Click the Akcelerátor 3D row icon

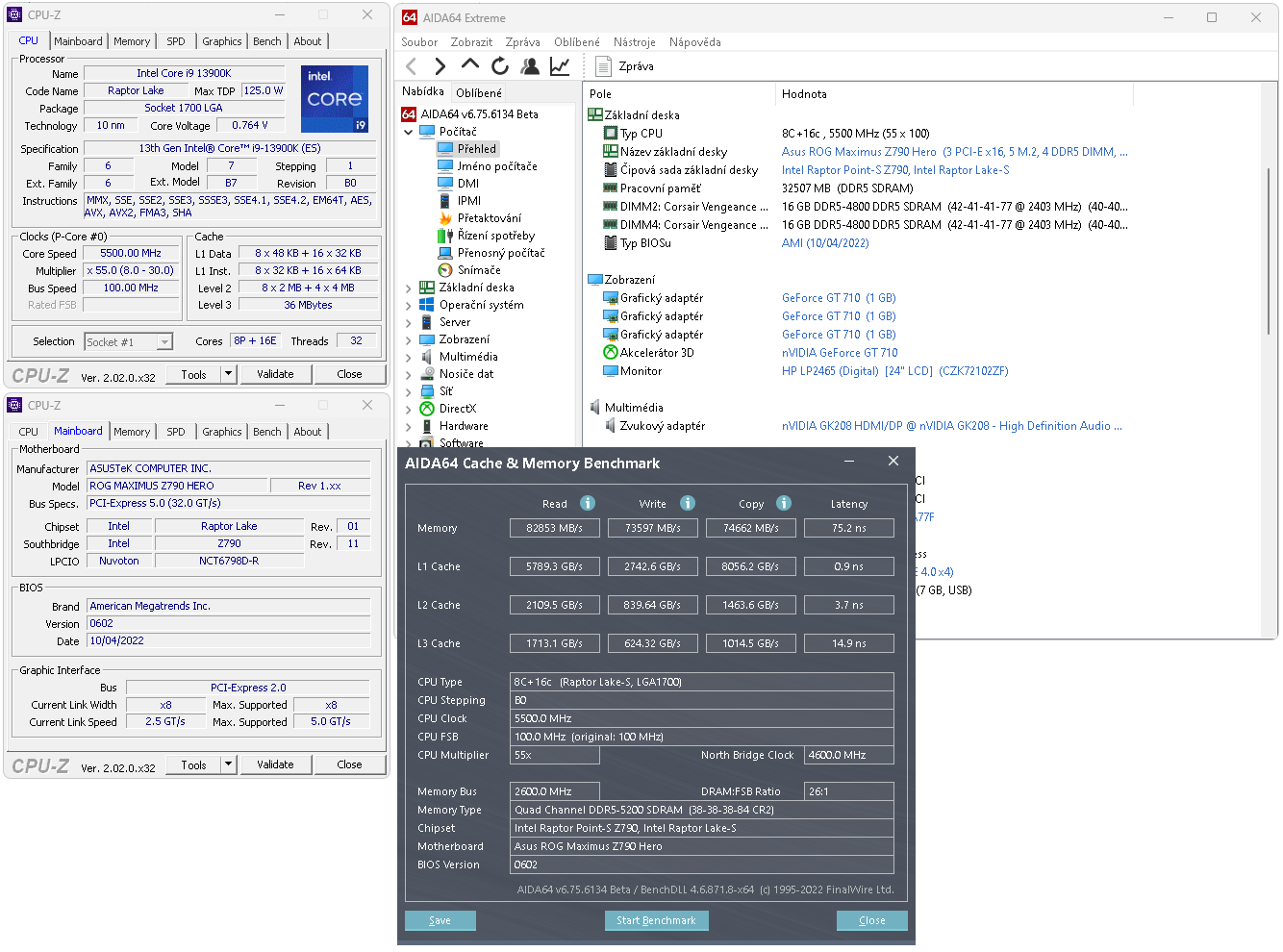coord(610,353)
